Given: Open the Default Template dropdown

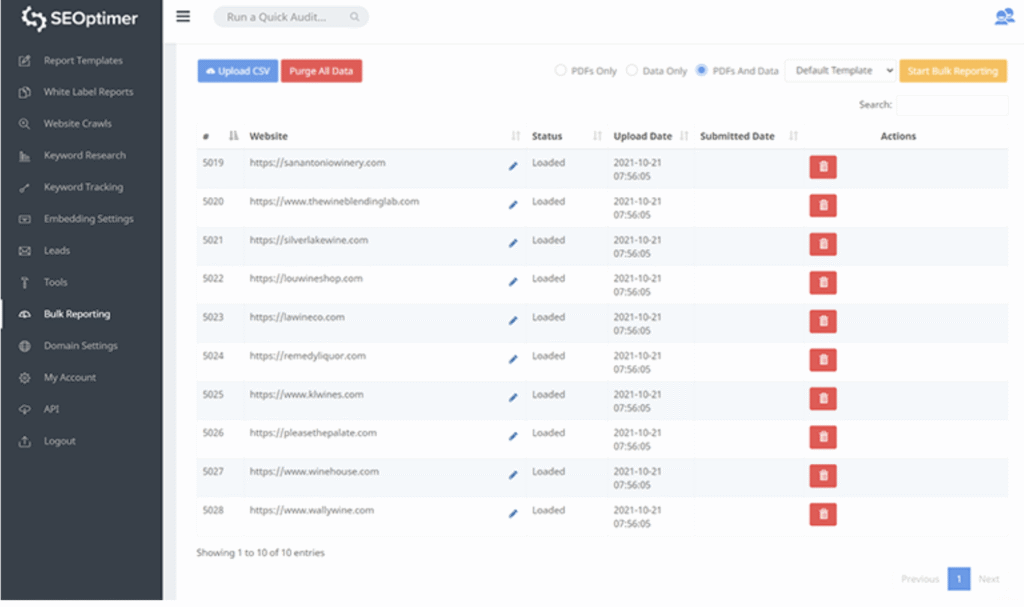Looking at the screenshot, I should pyautogui.click(x=840, y=71).
